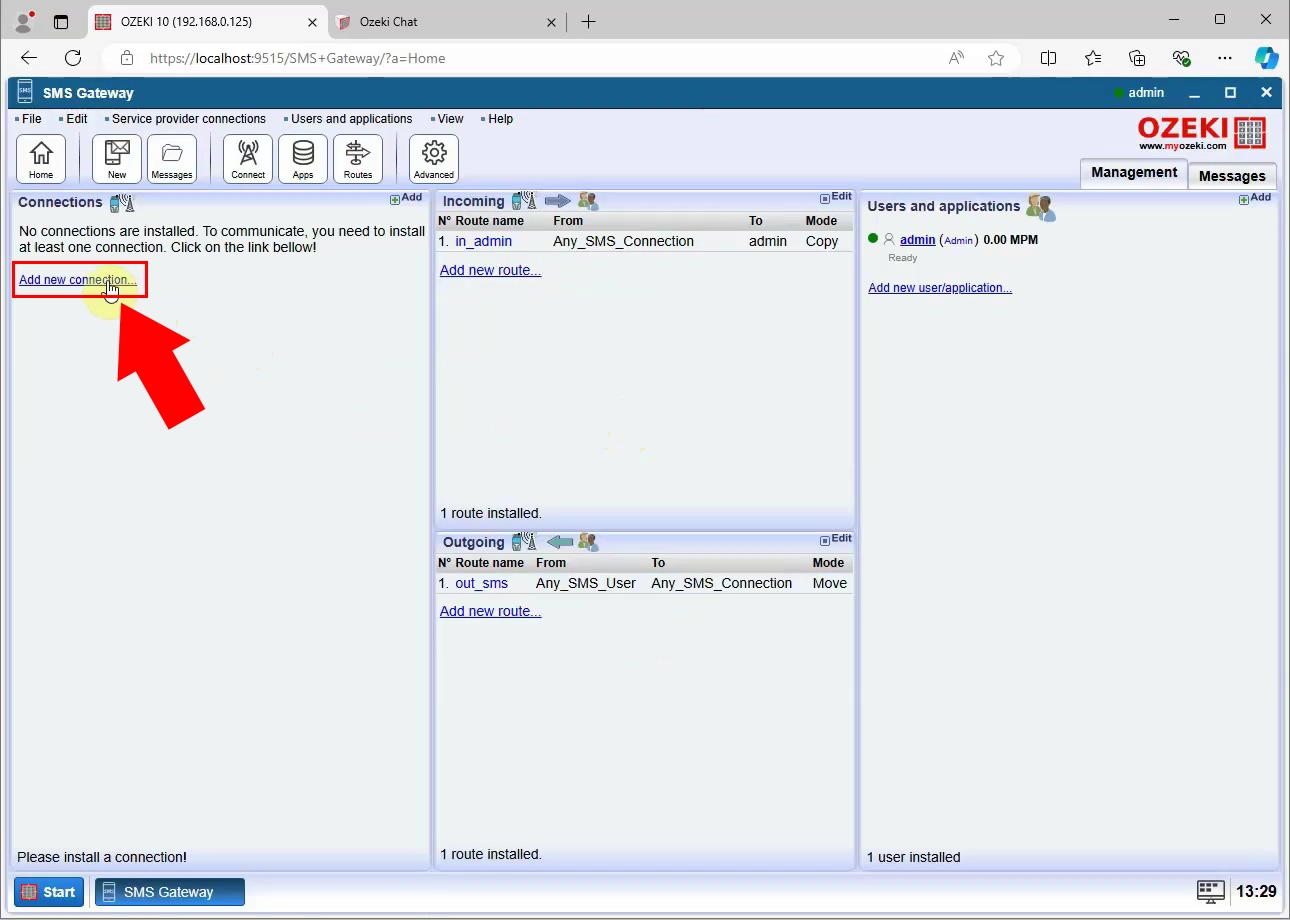Click the New message toolbar icon
The image size is (1290, 920).
pyautogui.click(x=117, y=159)
